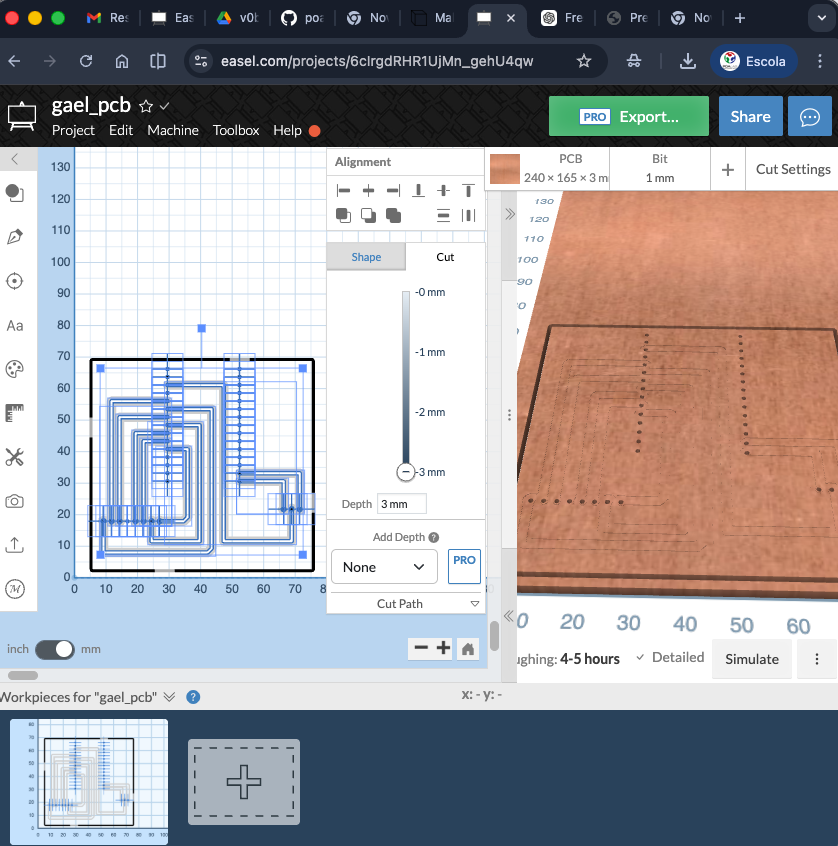Distribute selected shapes vertically
The image size is (838, 846).
(x=443, y=216)
